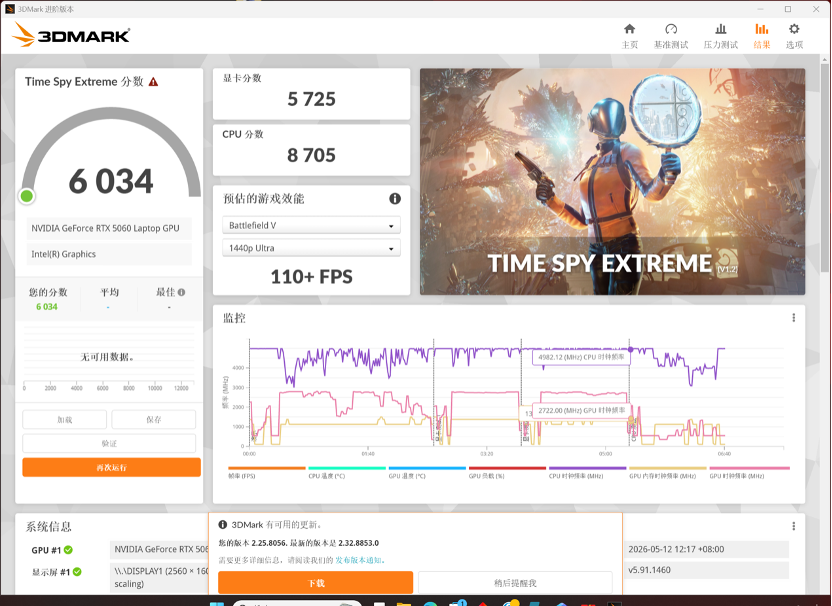Click the 110+ FPS estimate

tap(311, 276)
